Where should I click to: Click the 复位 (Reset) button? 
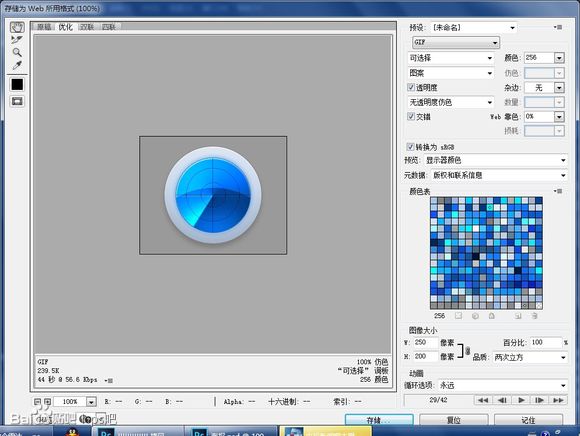coord(454,420)
